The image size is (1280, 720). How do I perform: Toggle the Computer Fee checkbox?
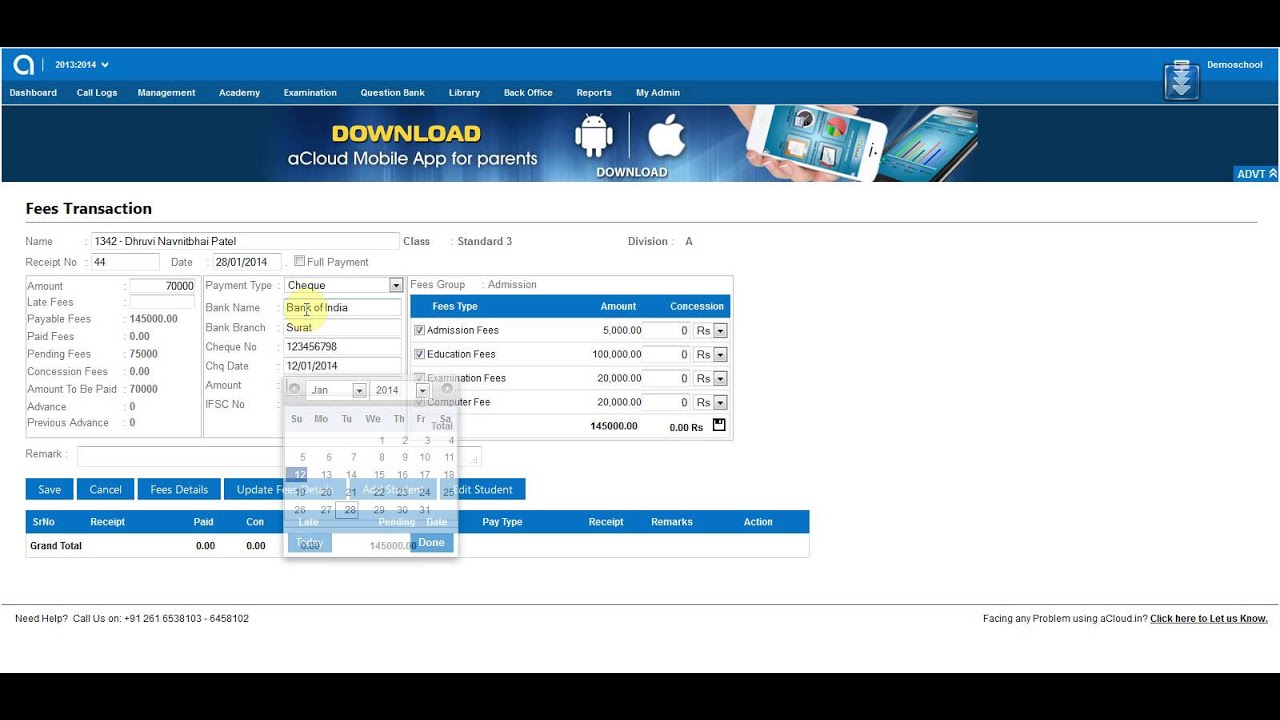click(x=420, y=402)
